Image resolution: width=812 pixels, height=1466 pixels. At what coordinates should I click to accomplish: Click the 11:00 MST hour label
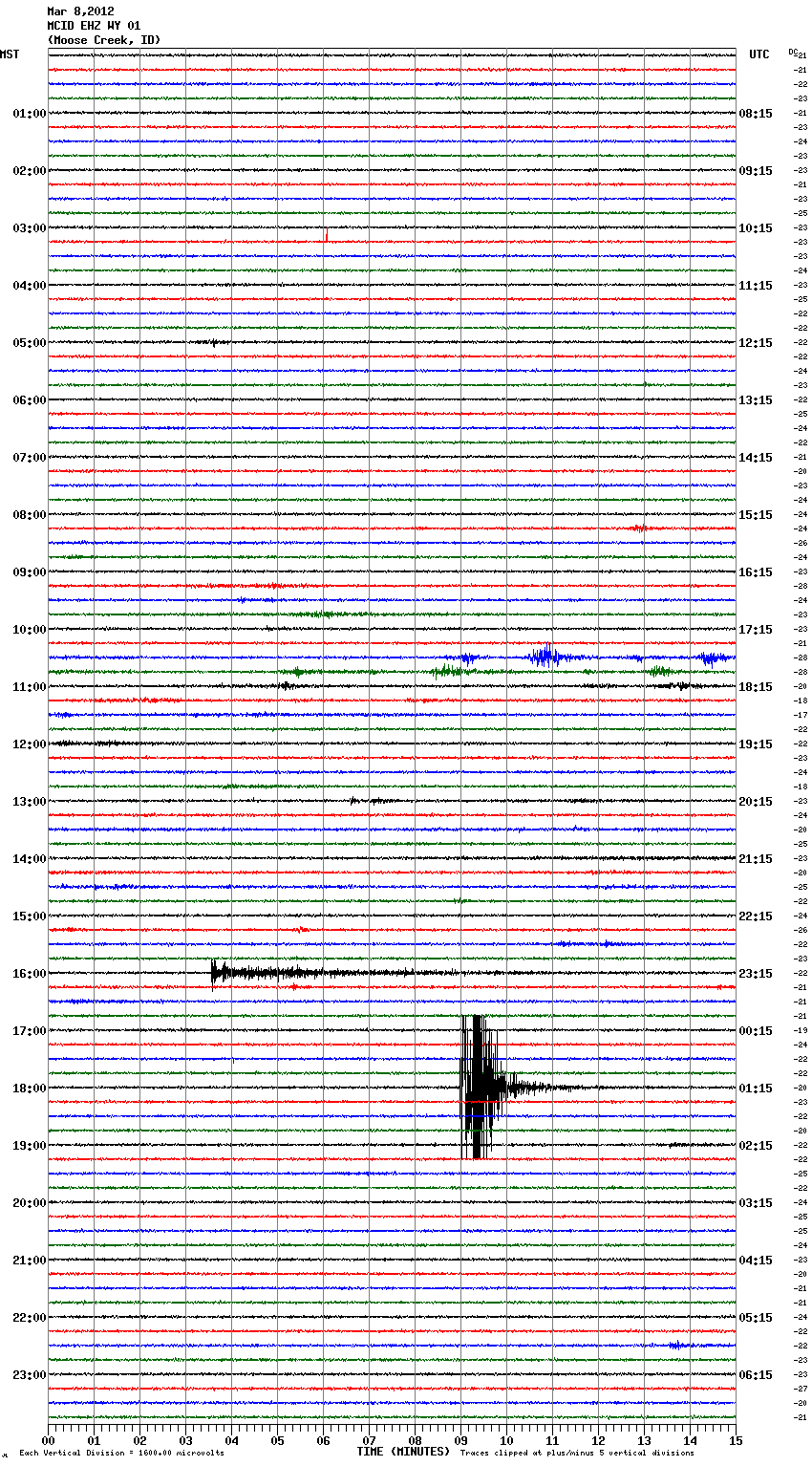(30, 687)
